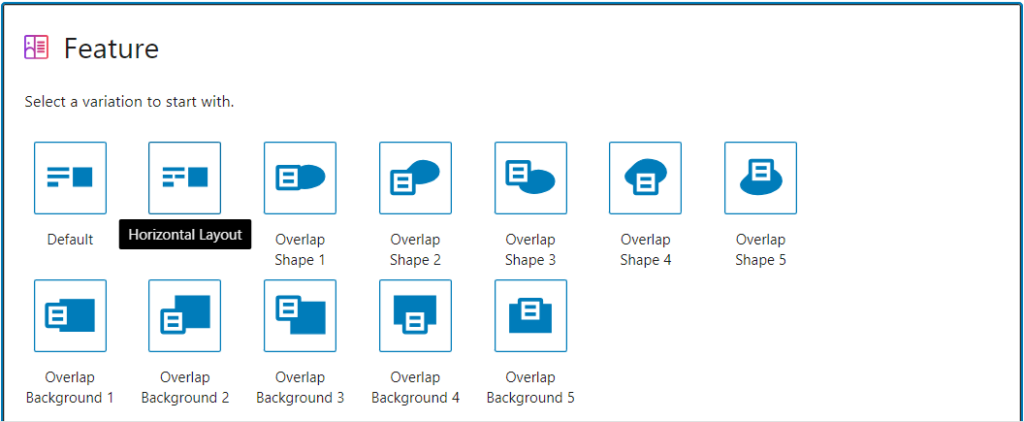Click the "Feature" heading text
Viewport: 1024px width, 422px height.
[111, 48]
